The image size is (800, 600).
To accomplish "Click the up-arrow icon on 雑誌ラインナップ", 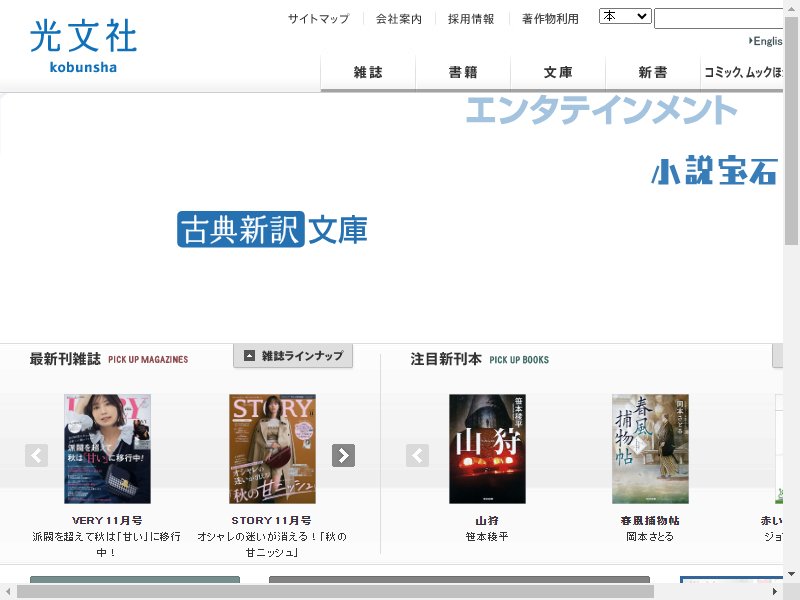I will 249,356.
